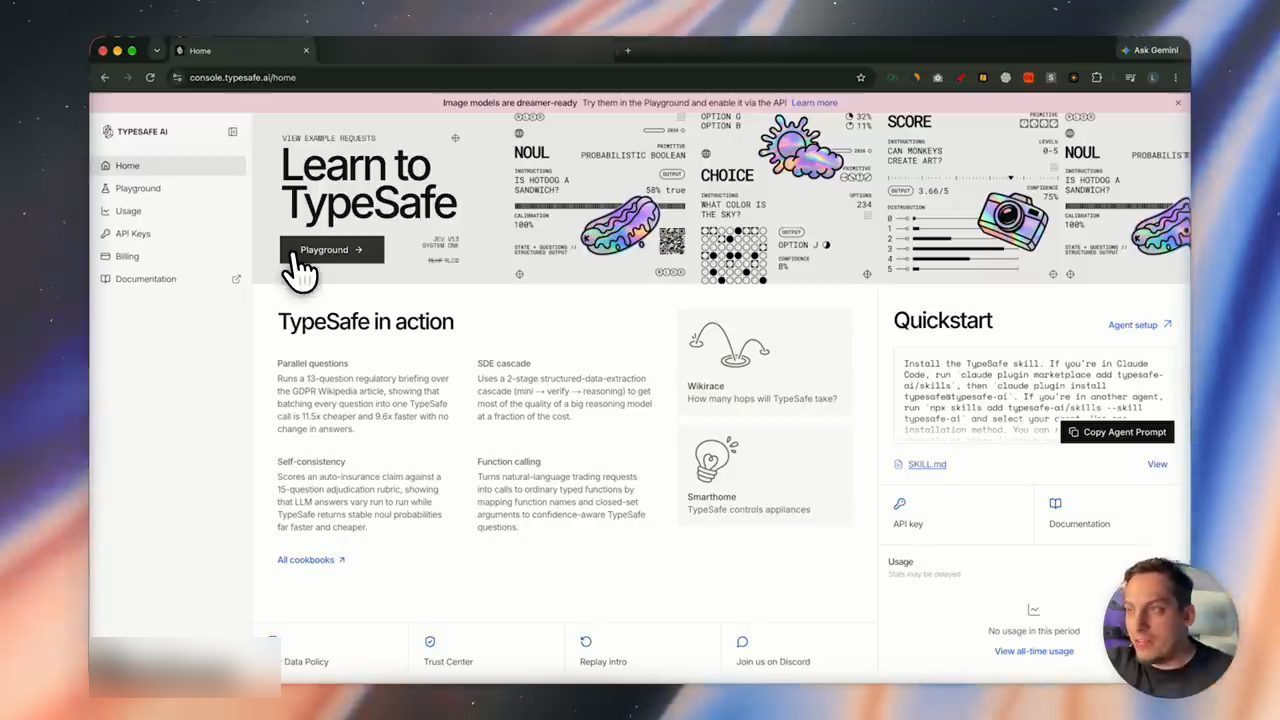Navigate to Billing in the sidebar
Image resolution: width=1280 pixels, height=720 pixels.
[172, 256]
